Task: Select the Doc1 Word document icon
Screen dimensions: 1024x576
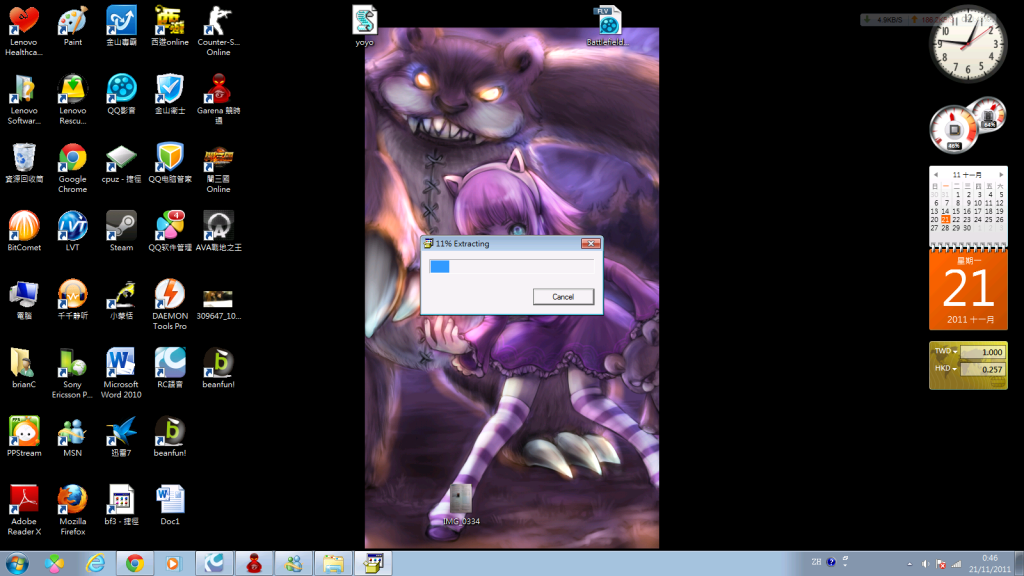Action: pos(170,505)
